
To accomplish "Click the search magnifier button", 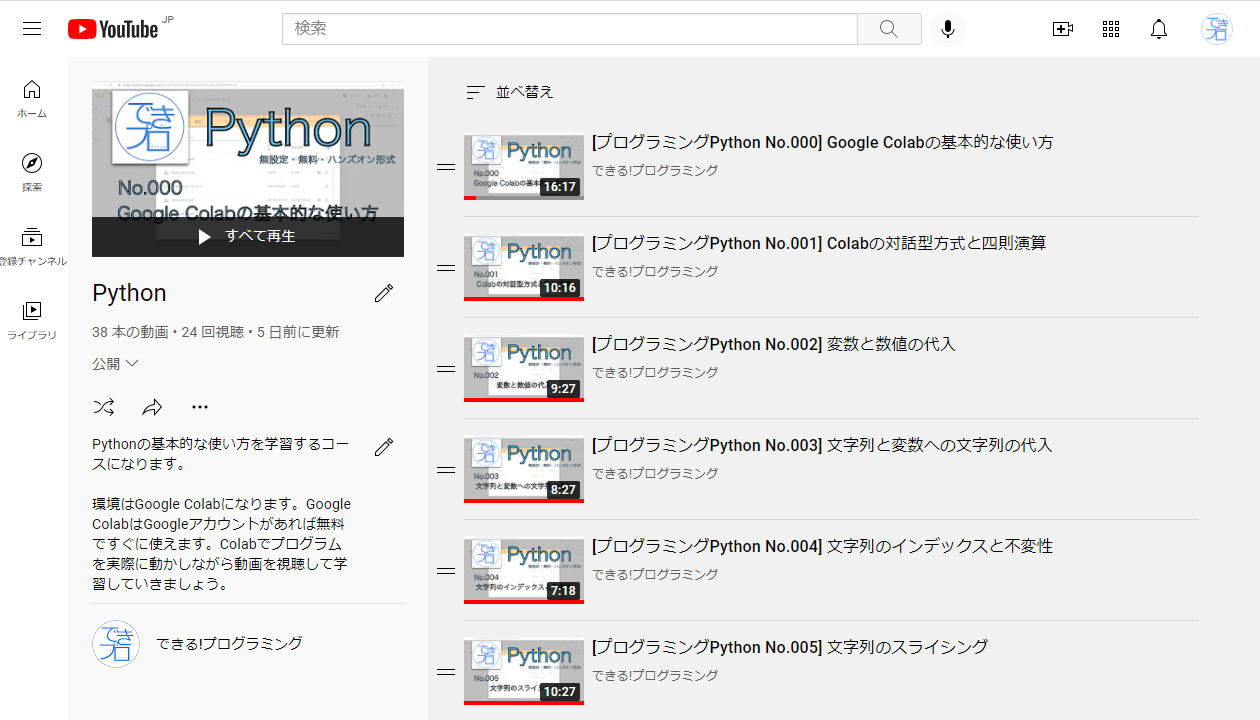I will click(x=889, y=29).
